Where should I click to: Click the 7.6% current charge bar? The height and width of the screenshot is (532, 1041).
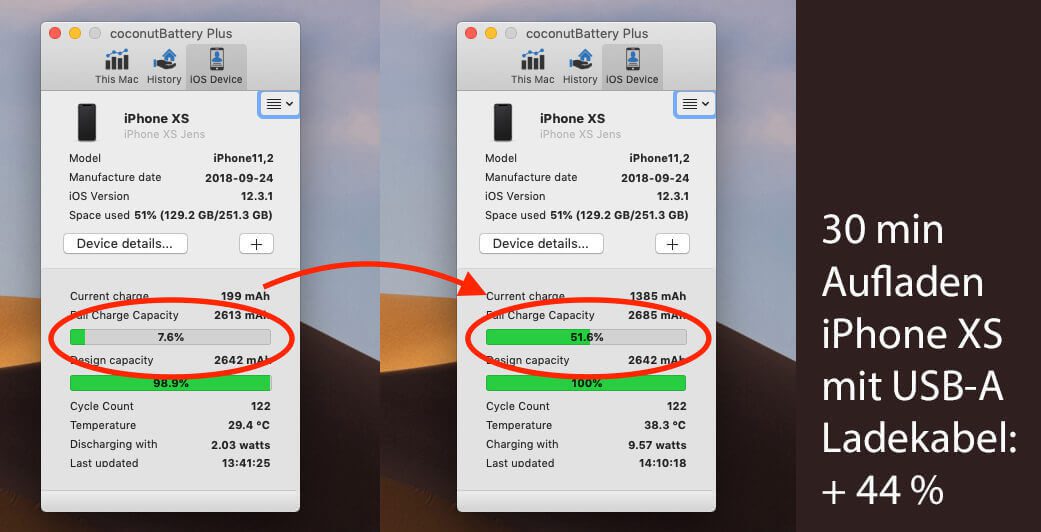pos(170,337)
